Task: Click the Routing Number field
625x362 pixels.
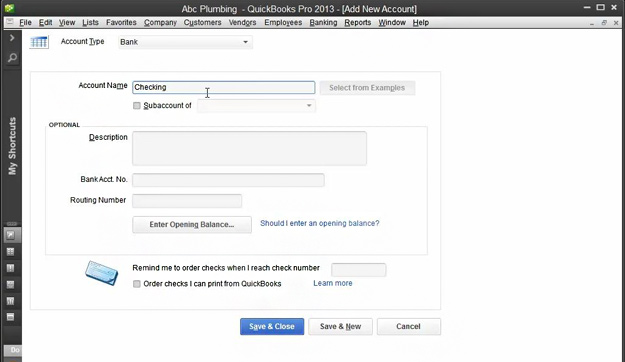Action: [x=187, y=201]
